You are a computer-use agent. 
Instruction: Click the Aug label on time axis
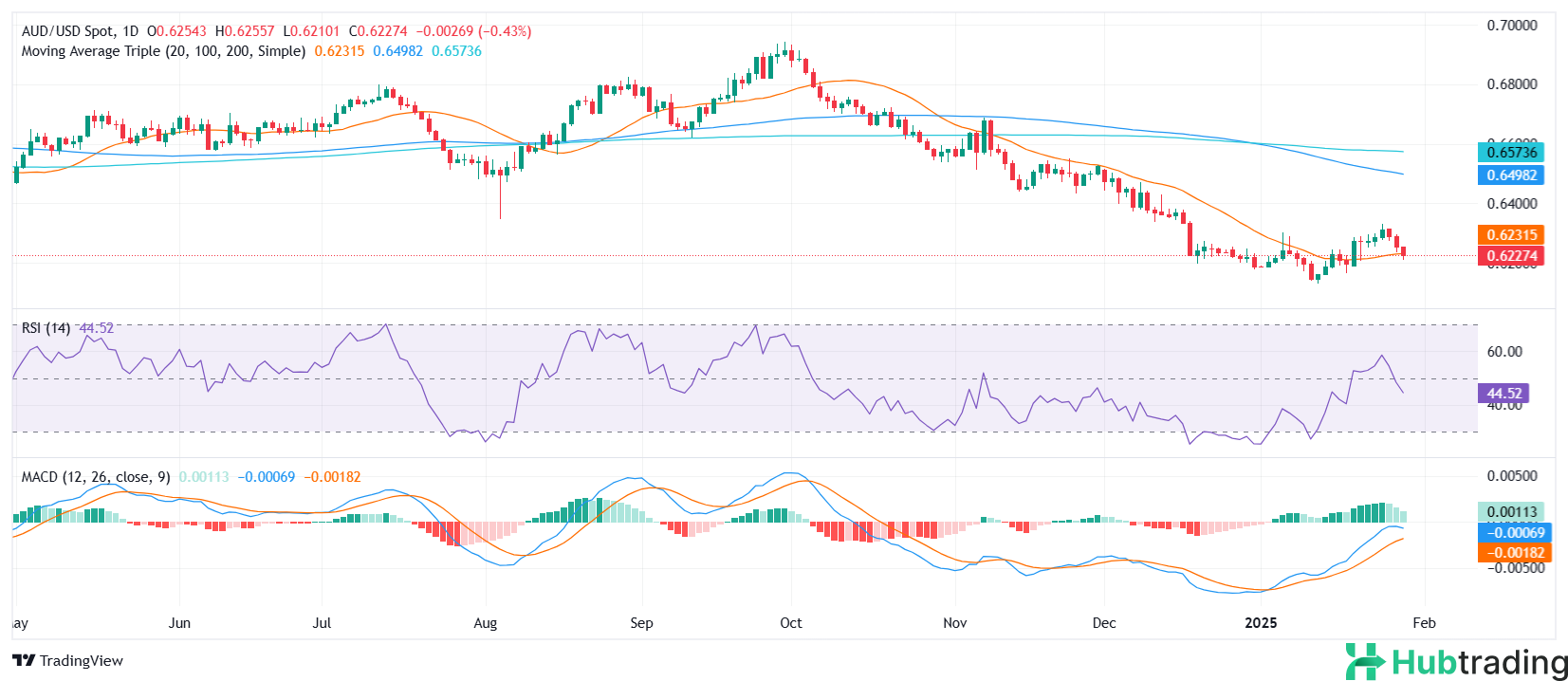[x=485, y=623]
